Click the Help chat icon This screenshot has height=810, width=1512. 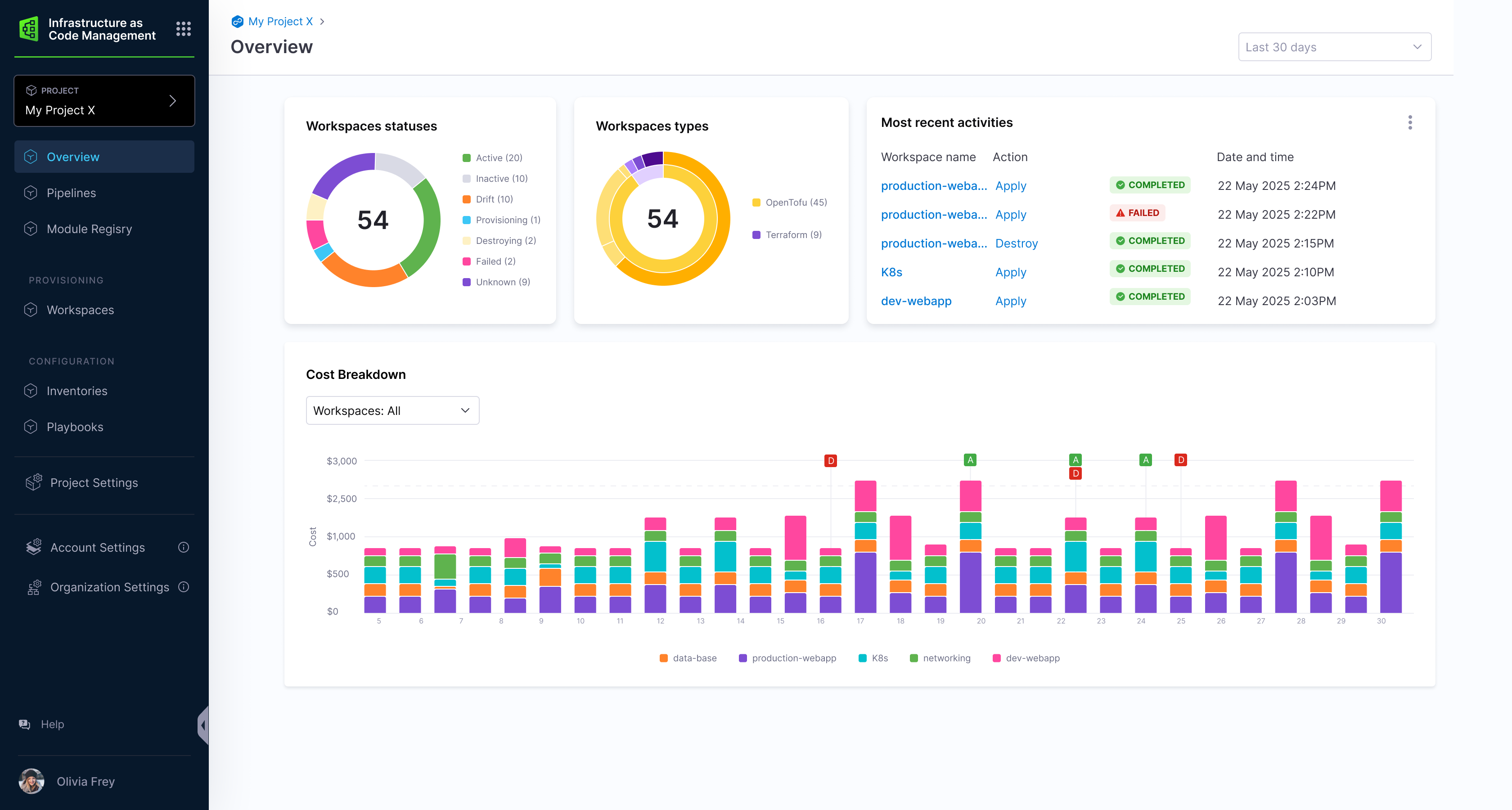[25, 724]
